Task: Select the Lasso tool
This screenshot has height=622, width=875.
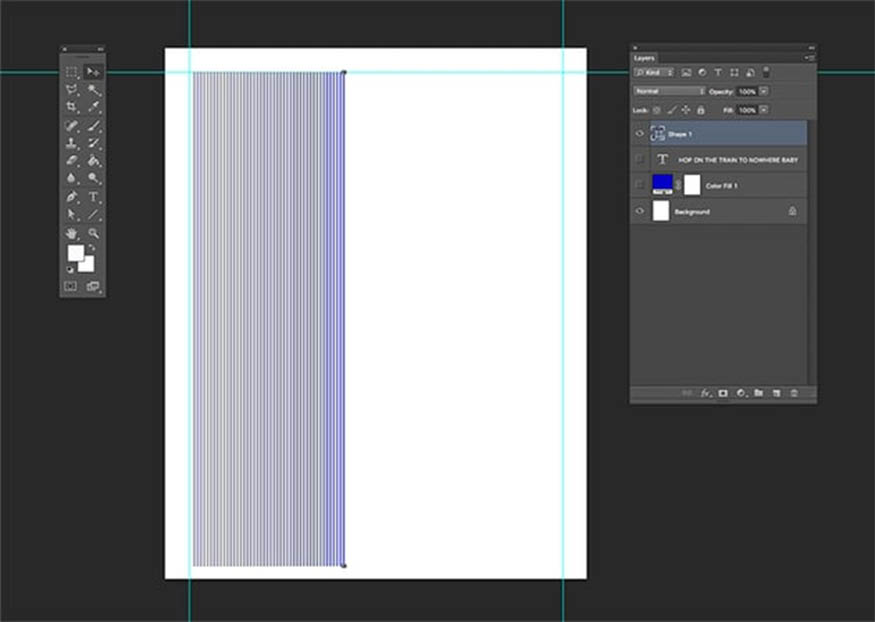Action: 71,90
